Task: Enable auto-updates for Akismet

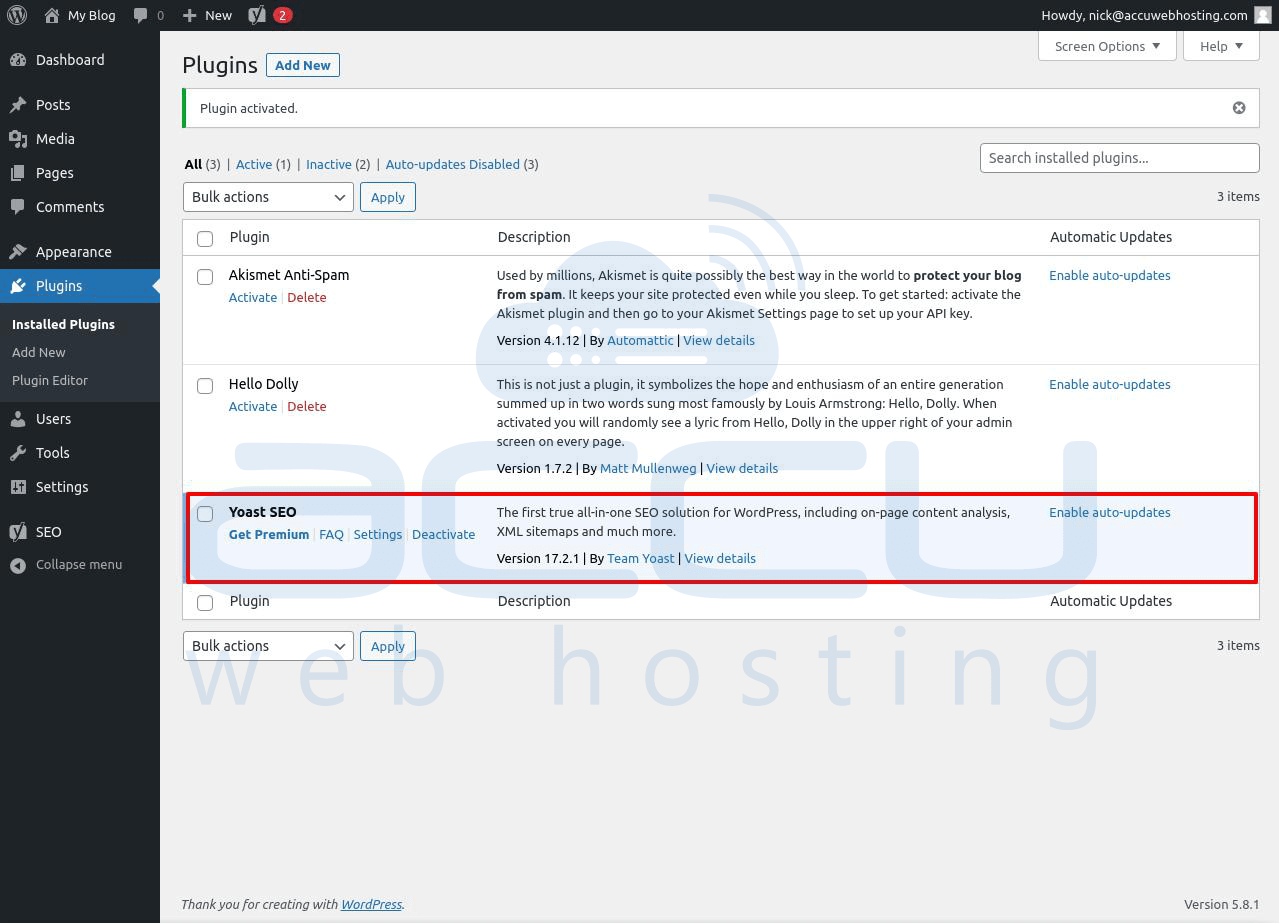Action: (1110, 275)
